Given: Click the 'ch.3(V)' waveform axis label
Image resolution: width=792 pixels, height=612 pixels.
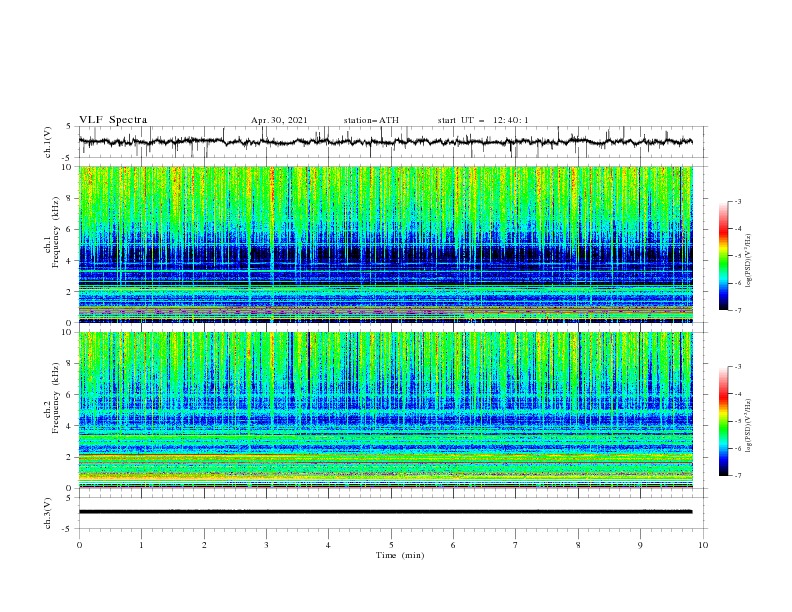Looking at the screenshot, I should click(48, 513).
